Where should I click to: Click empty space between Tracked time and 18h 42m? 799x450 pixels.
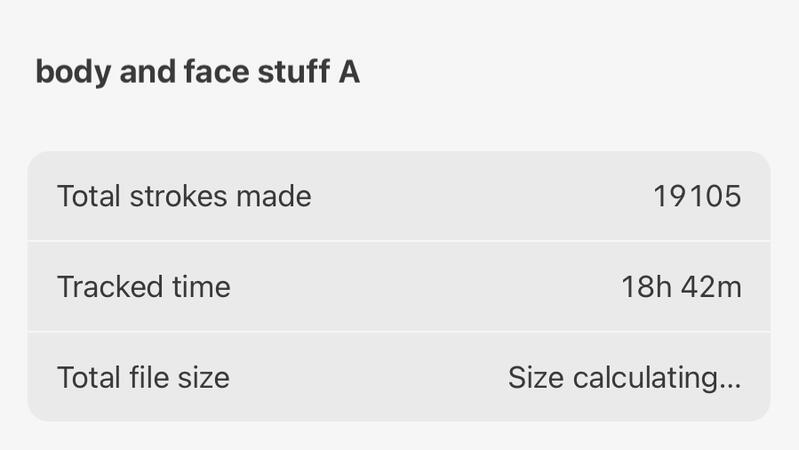[x=420, y=287]
